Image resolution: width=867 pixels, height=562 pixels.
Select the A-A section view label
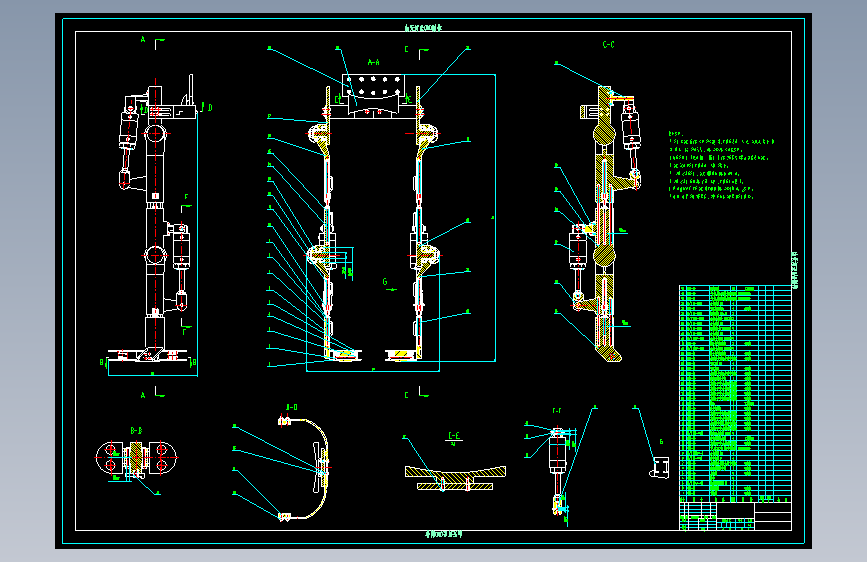(x=374, y=63)
